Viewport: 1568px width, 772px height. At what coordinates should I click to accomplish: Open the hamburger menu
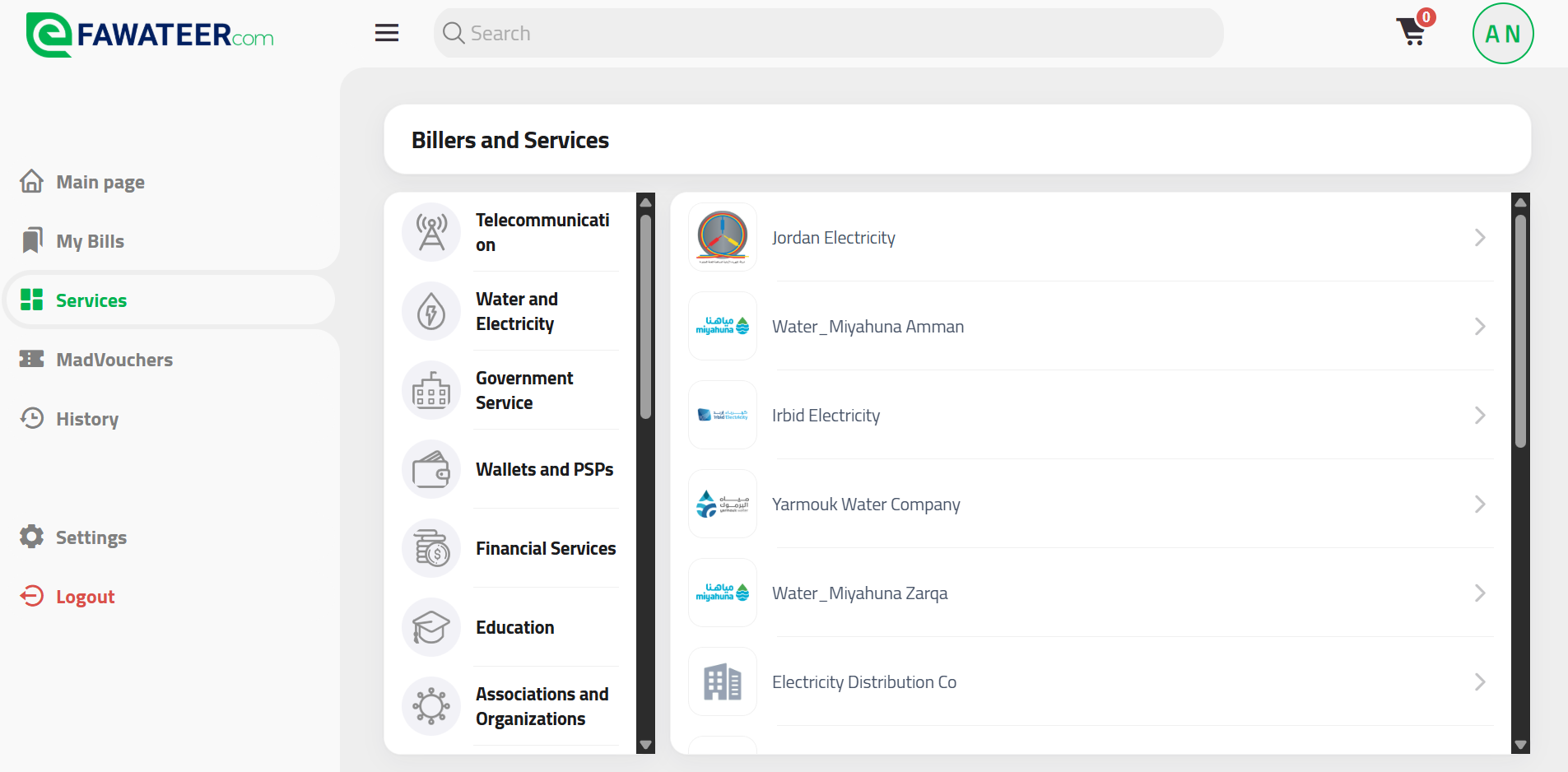(x=387, y=33)
